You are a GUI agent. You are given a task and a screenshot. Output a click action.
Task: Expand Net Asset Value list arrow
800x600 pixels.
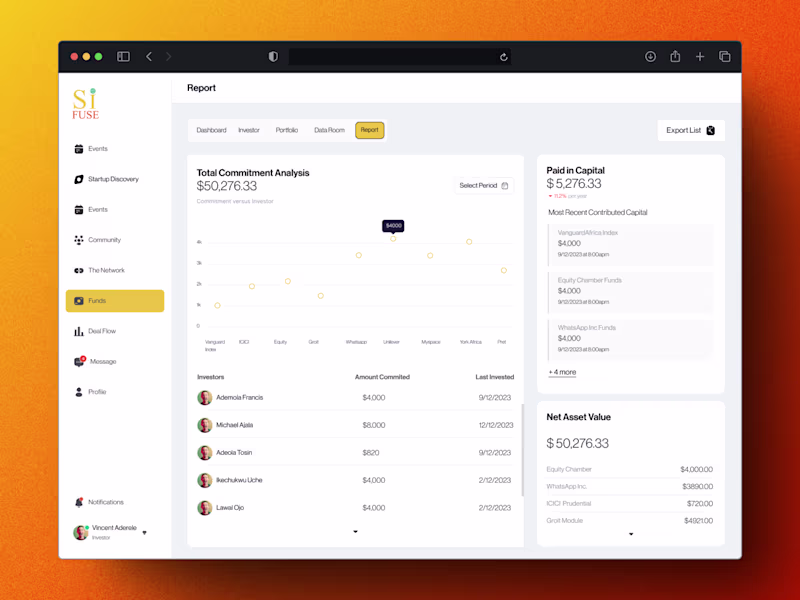631,534
